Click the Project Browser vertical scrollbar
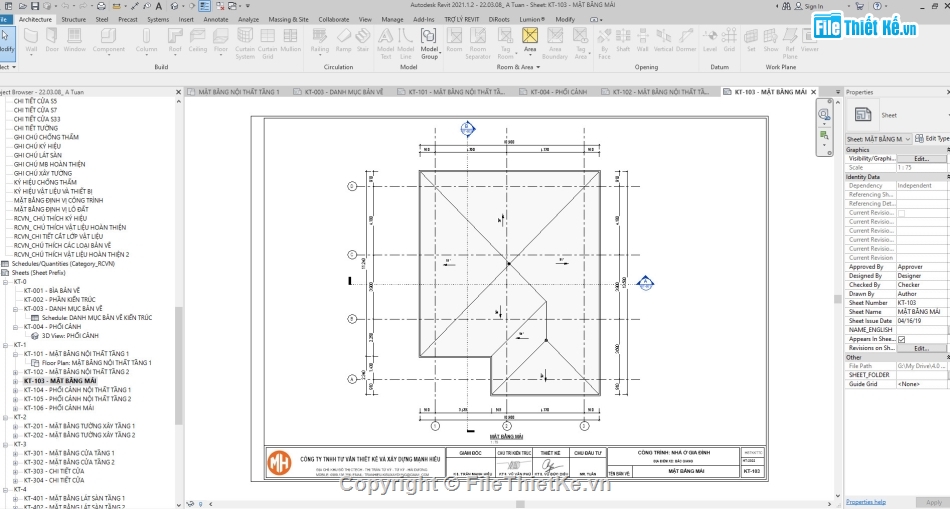Image resolution: width=950 pixels, height=509 pixels. (x=179, y=364)
